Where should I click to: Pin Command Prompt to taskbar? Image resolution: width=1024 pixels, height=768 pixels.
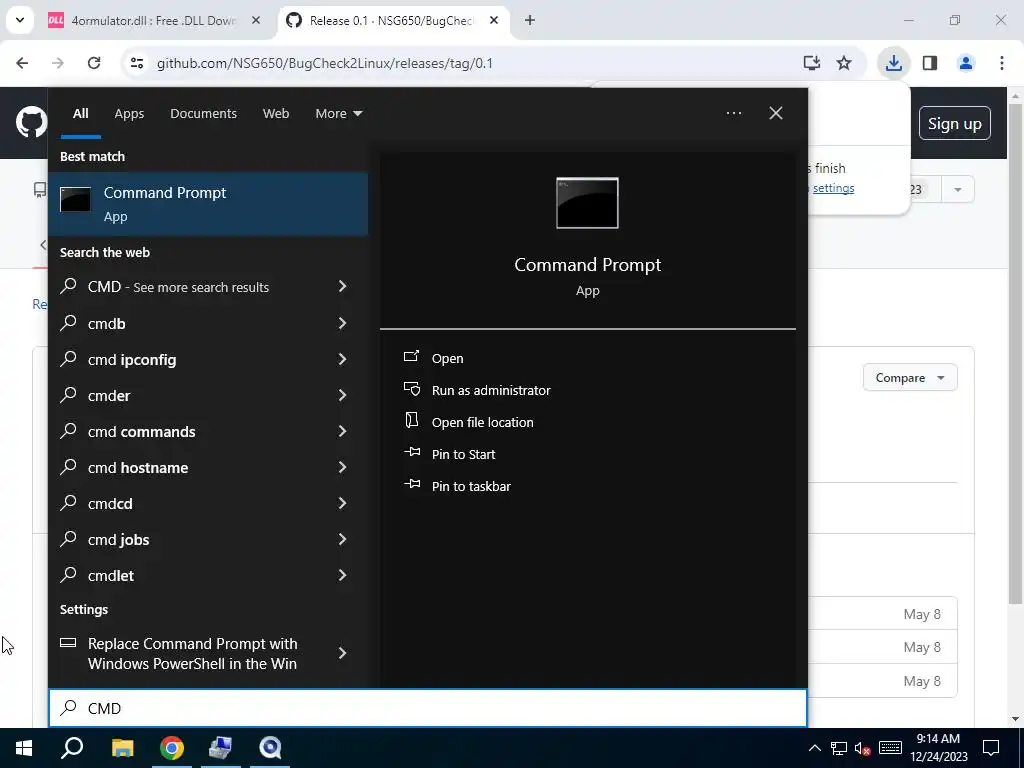coord(471,486)
